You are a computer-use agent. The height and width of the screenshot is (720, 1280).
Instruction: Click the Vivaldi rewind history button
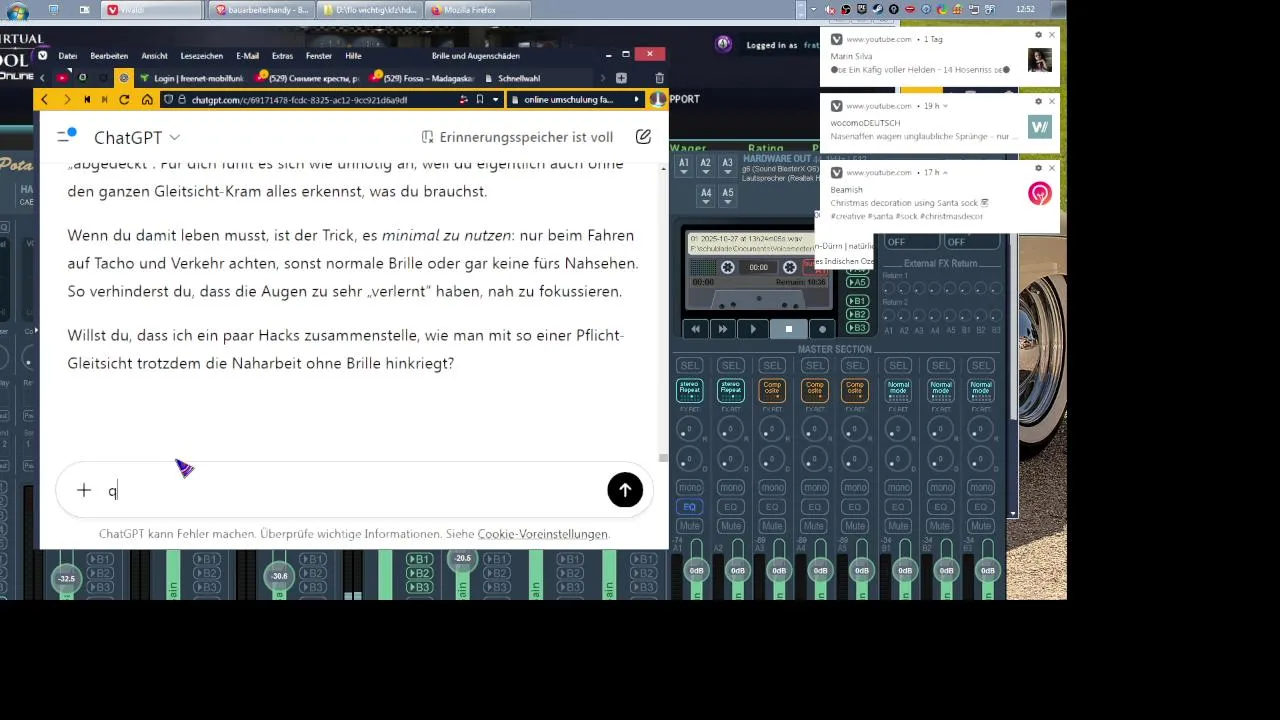[x=87, y=100]
